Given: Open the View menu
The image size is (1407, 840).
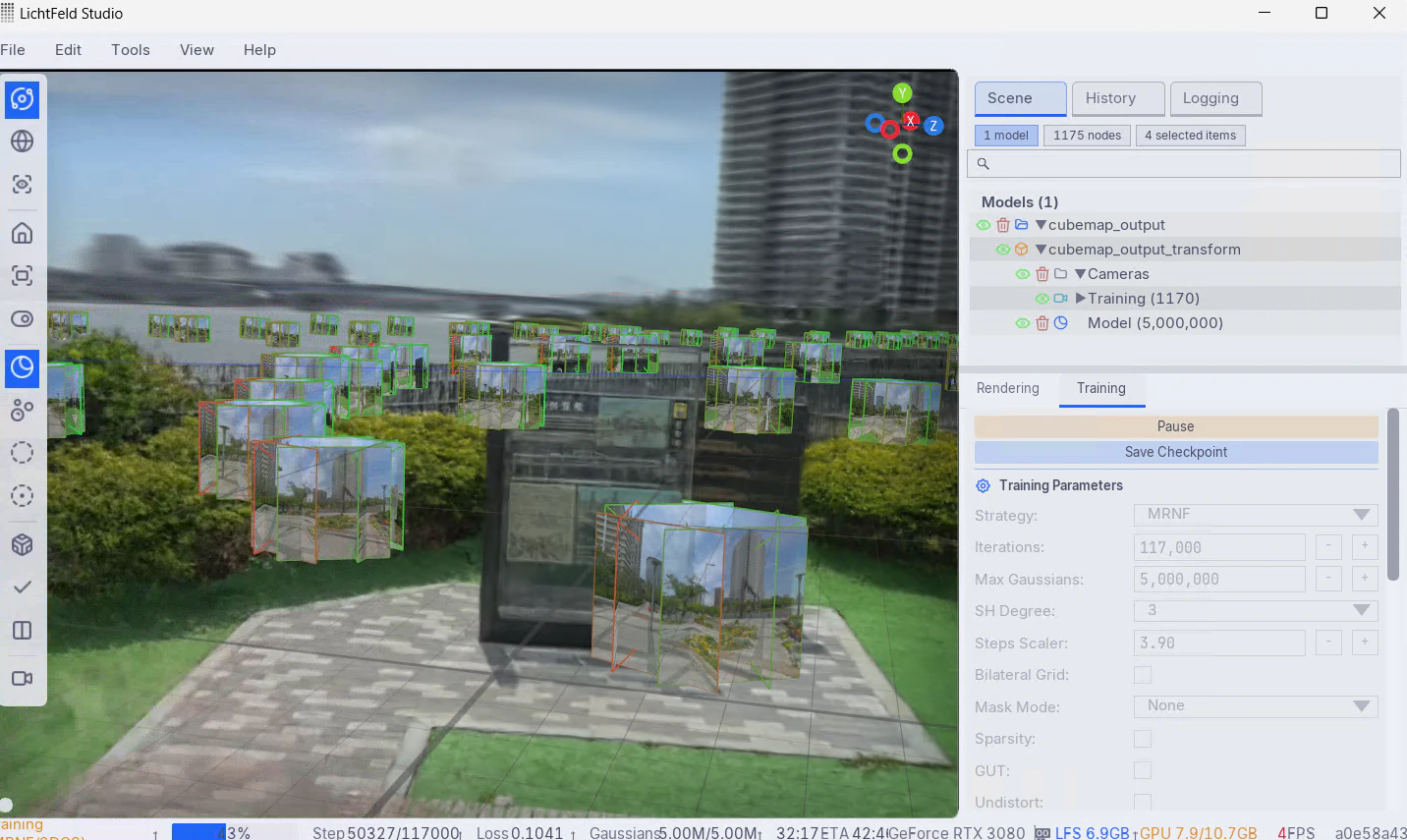Looking at the screenshot, I should click(x=197, y=50).
